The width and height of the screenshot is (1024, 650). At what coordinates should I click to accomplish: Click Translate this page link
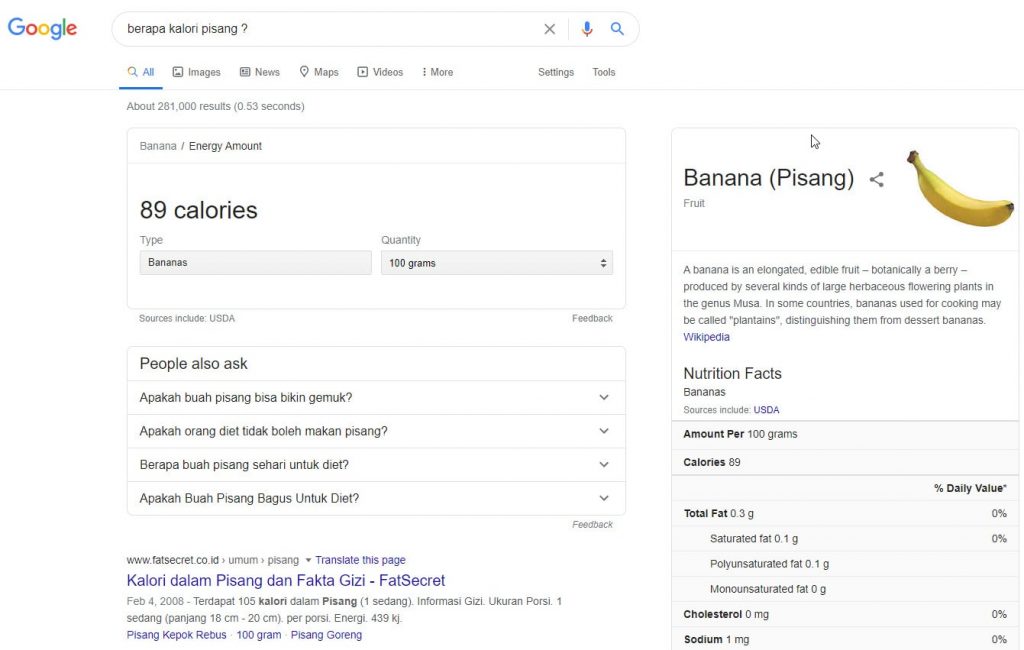click(360, 560)
